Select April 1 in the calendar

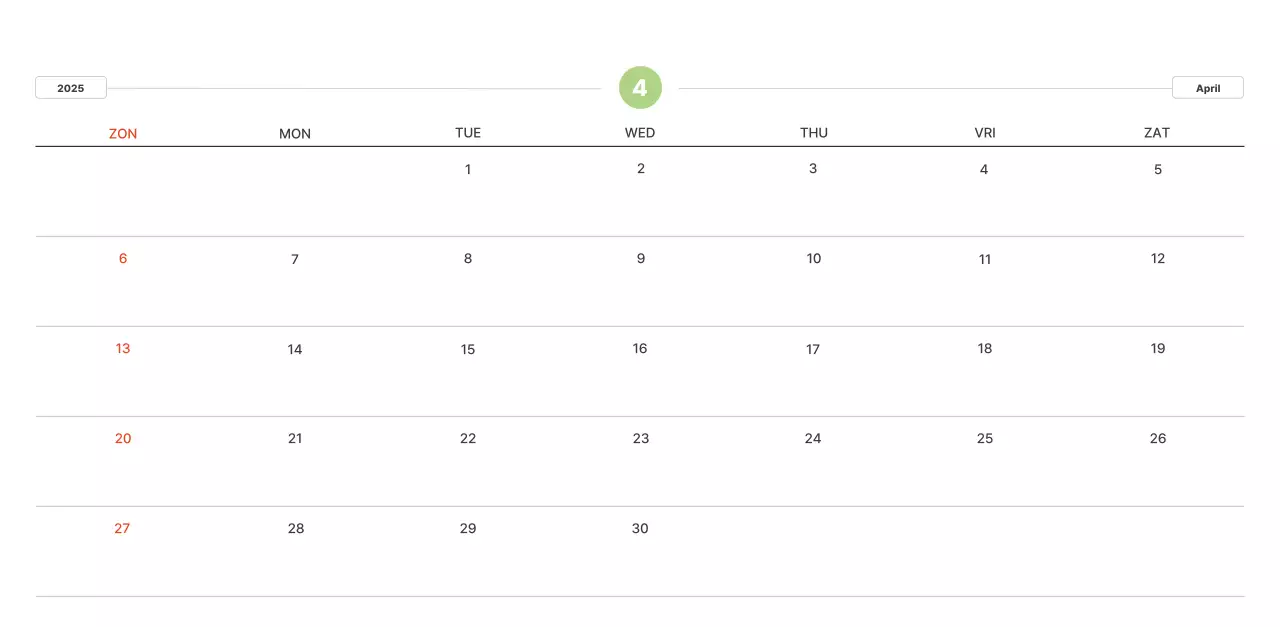(468, 169)
